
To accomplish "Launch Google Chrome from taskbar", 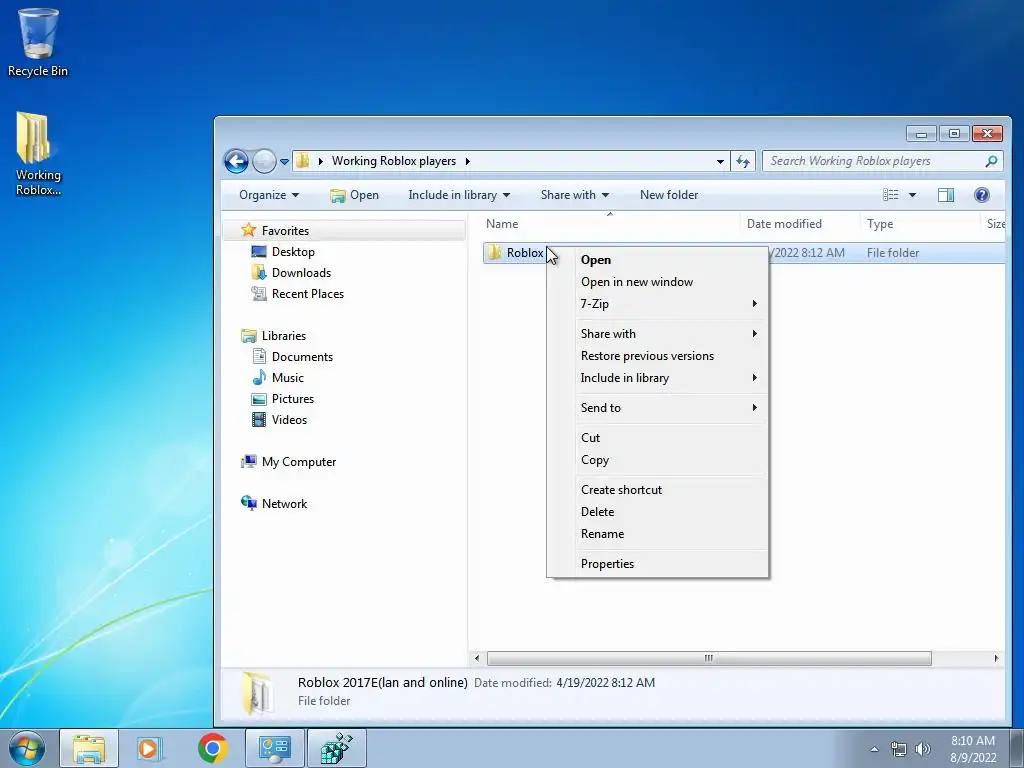I will (212, 748).
